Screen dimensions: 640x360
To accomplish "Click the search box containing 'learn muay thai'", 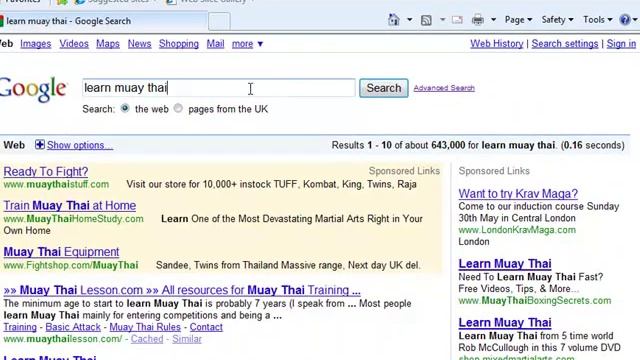I will pos(219,88).
